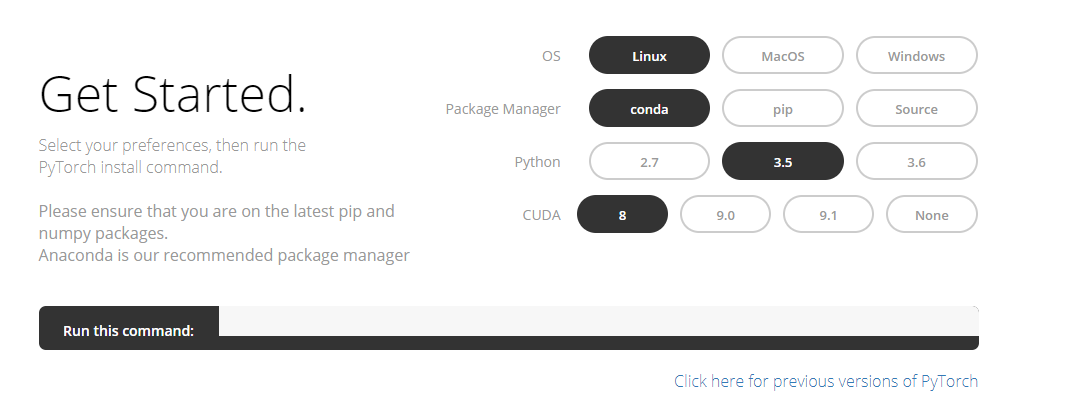Screen dimensions: 1091x418
Task: Click inside the install command output box
Action: tap(598, 321)
